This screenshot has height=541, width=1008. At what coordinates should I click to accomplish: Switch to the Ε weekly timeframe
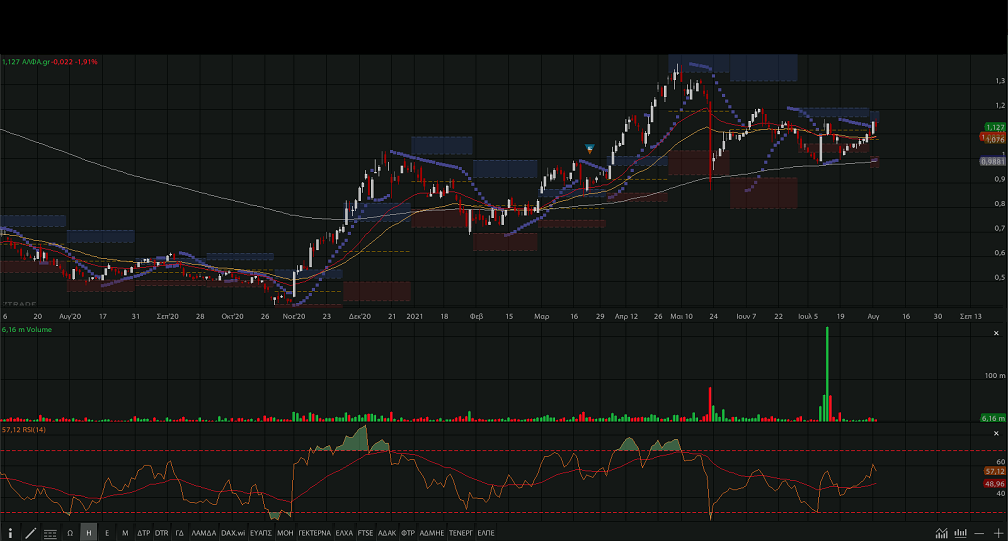click(107, 533)
